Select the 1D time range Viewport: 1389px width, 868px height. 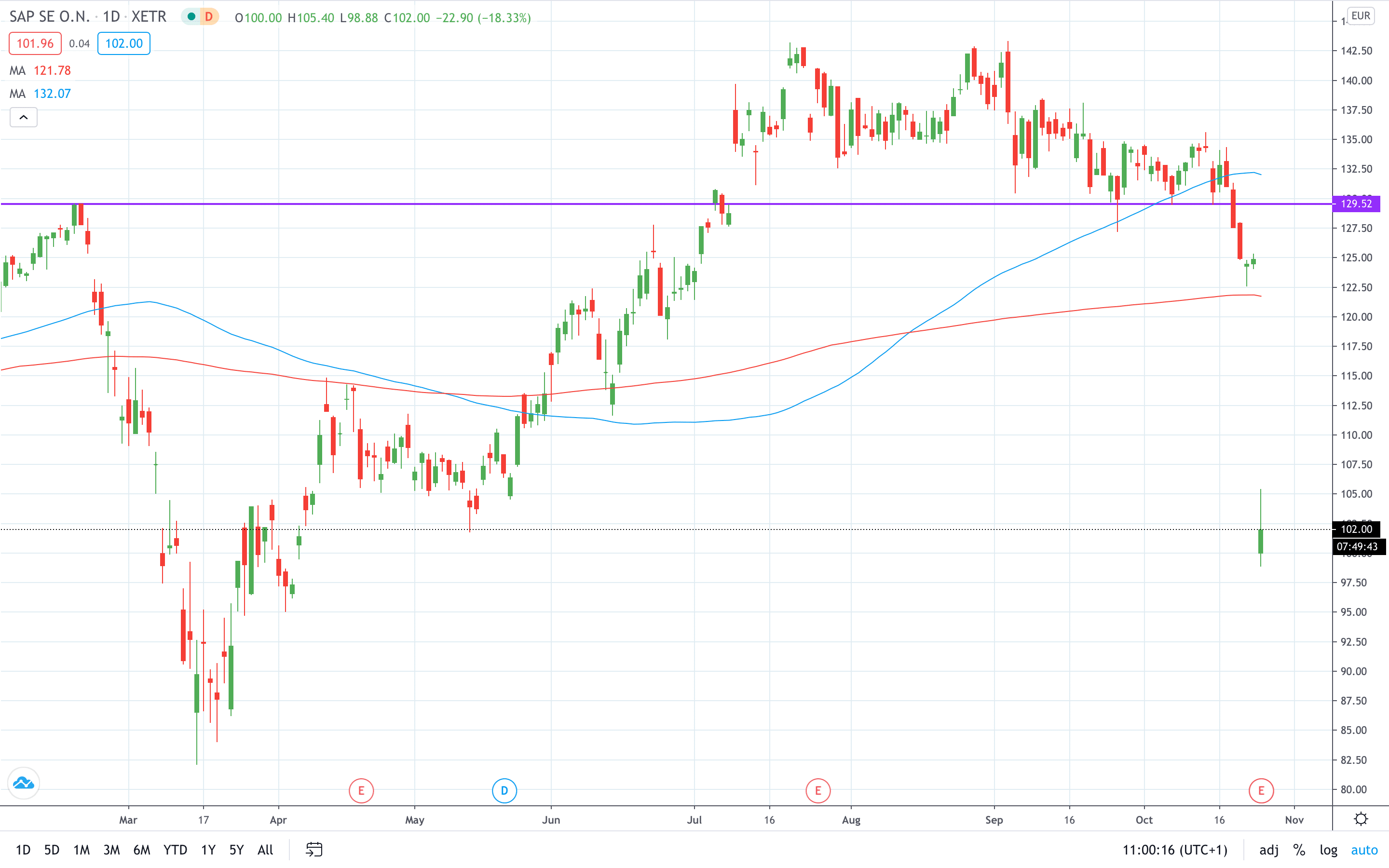tap(23, 850)
